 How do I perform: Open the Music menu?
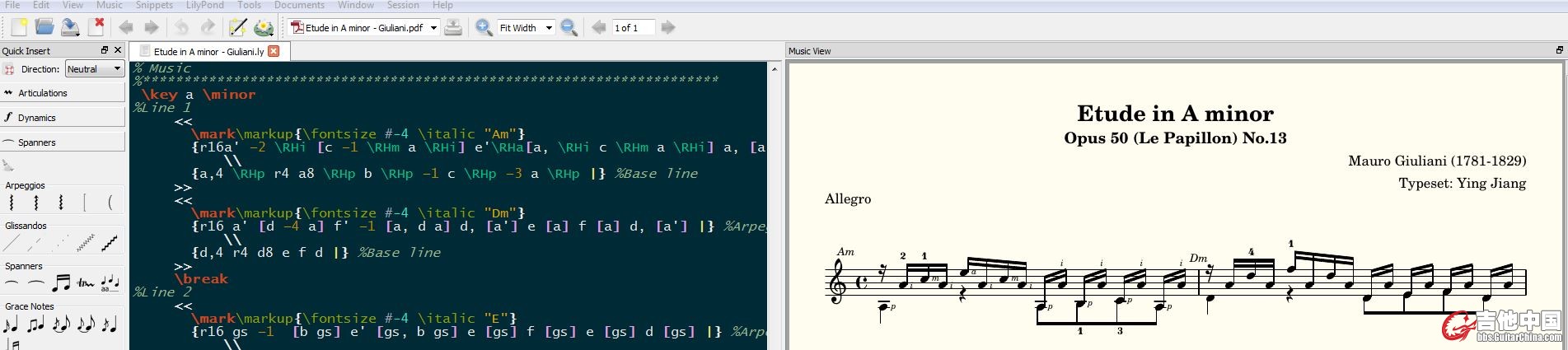(x=109, y=5)
